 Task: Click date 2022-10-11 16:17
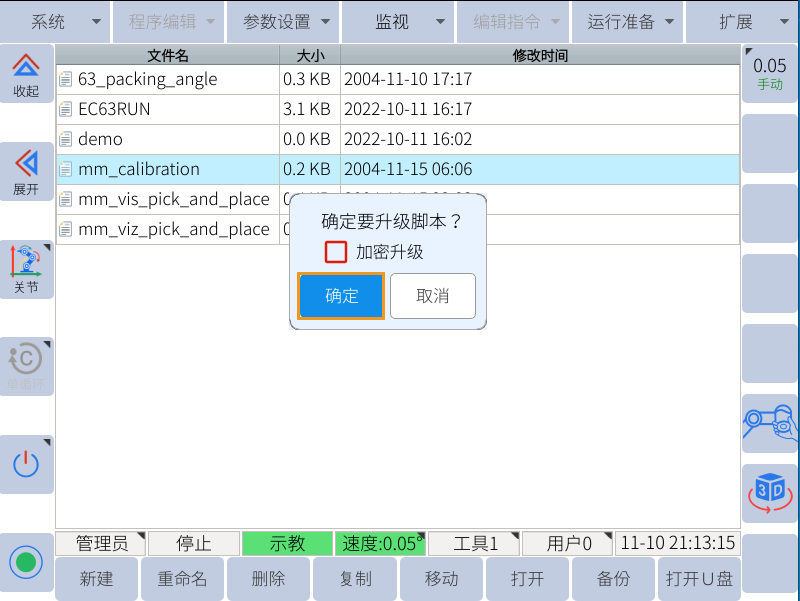(408, 109)
